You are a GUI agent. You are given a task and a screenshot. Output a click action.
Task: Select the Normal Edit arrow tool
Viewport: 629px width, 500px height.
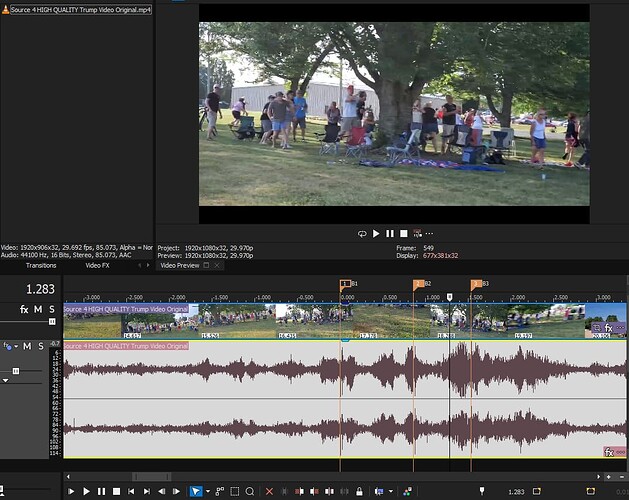click(x=195, y=492)
